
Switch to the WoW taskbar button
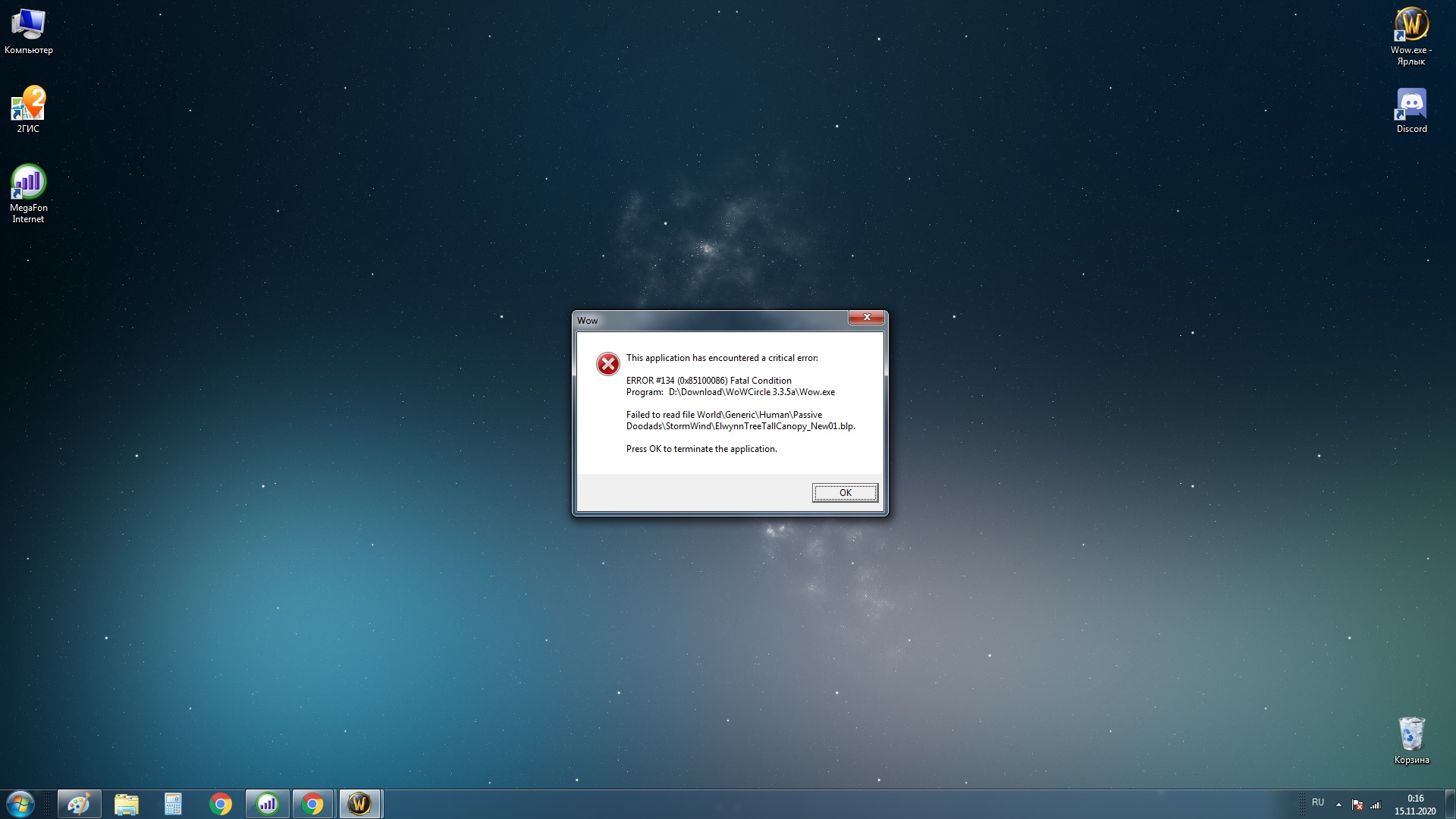[359, 804]
